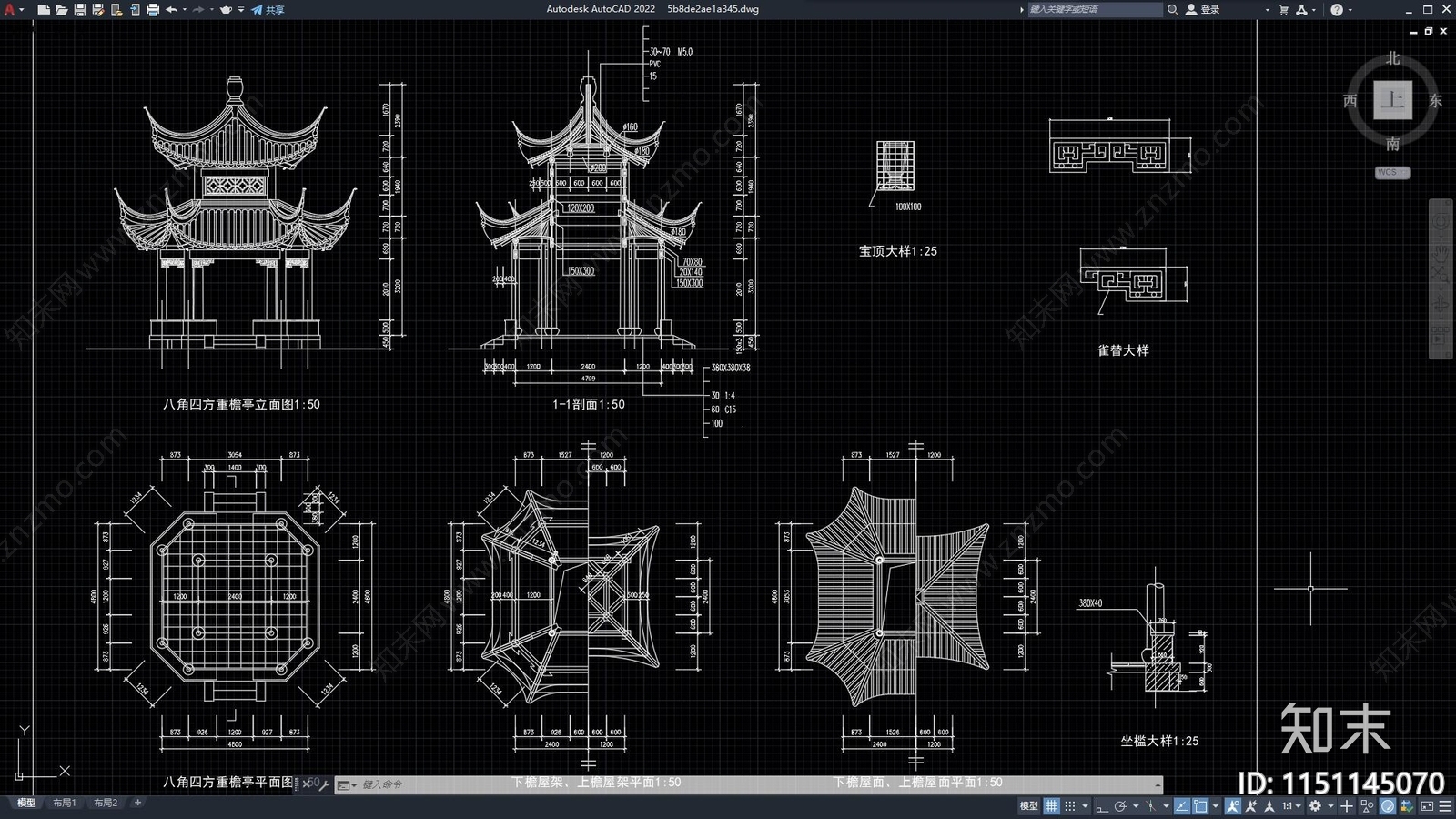Click the Share (共享) button
Image resolution: width=1456 pixels, height=819 pixels.
pyautogui.click(x=268, y=10)
